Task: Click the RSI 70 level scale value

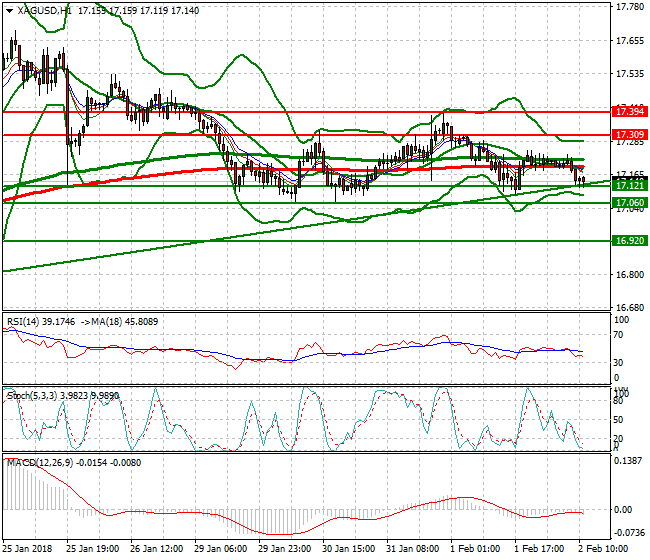Action: 618,335
